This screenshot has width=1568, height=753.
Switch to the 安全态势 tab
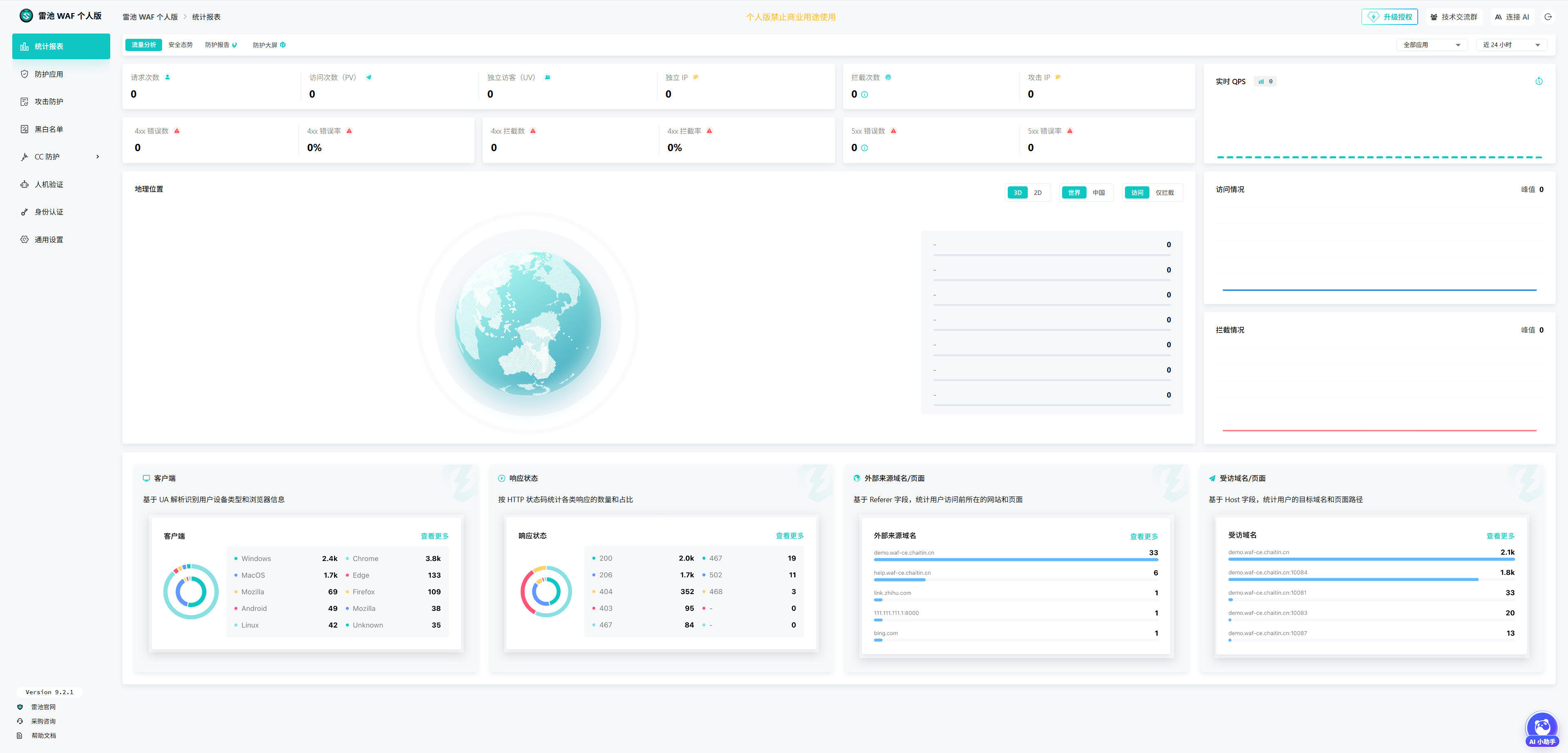[180, 45]
